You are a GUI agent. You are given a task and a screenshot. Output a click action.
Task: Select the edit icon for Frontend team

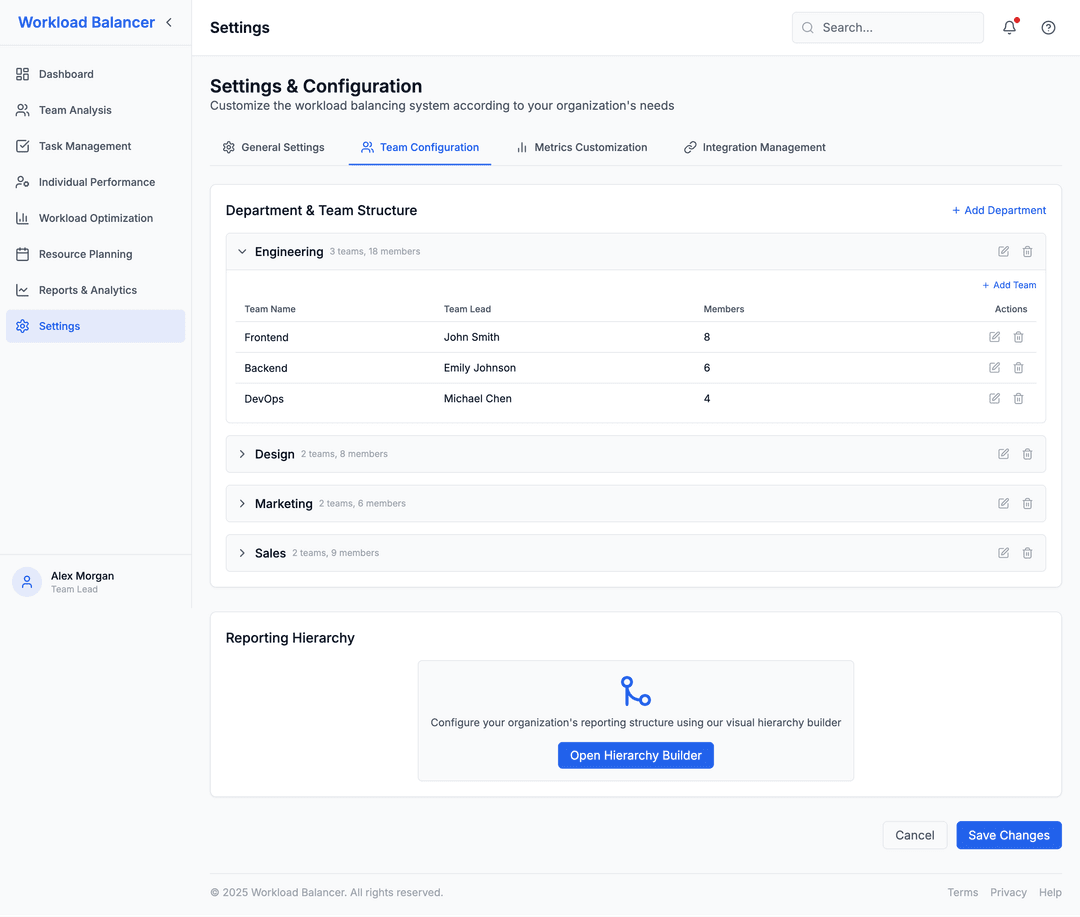coord(994,337)
